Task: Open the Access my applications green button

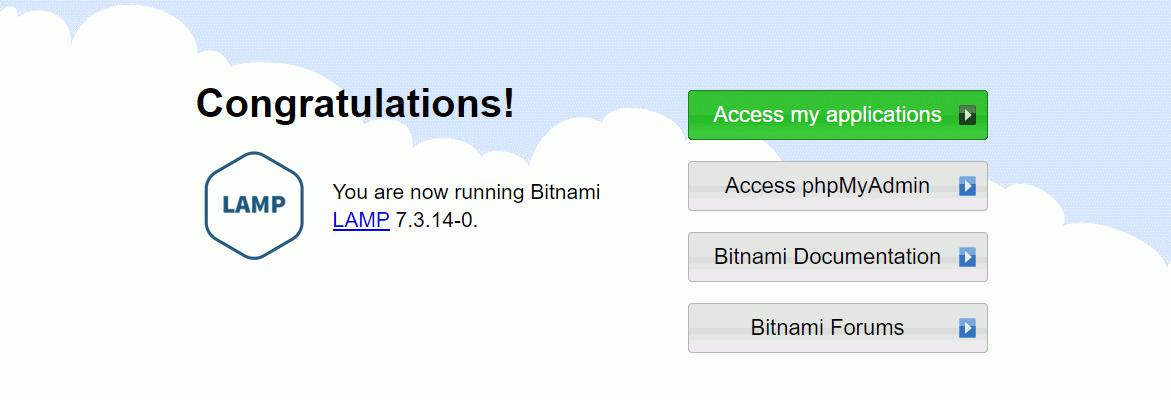Action: coord(837,115)
